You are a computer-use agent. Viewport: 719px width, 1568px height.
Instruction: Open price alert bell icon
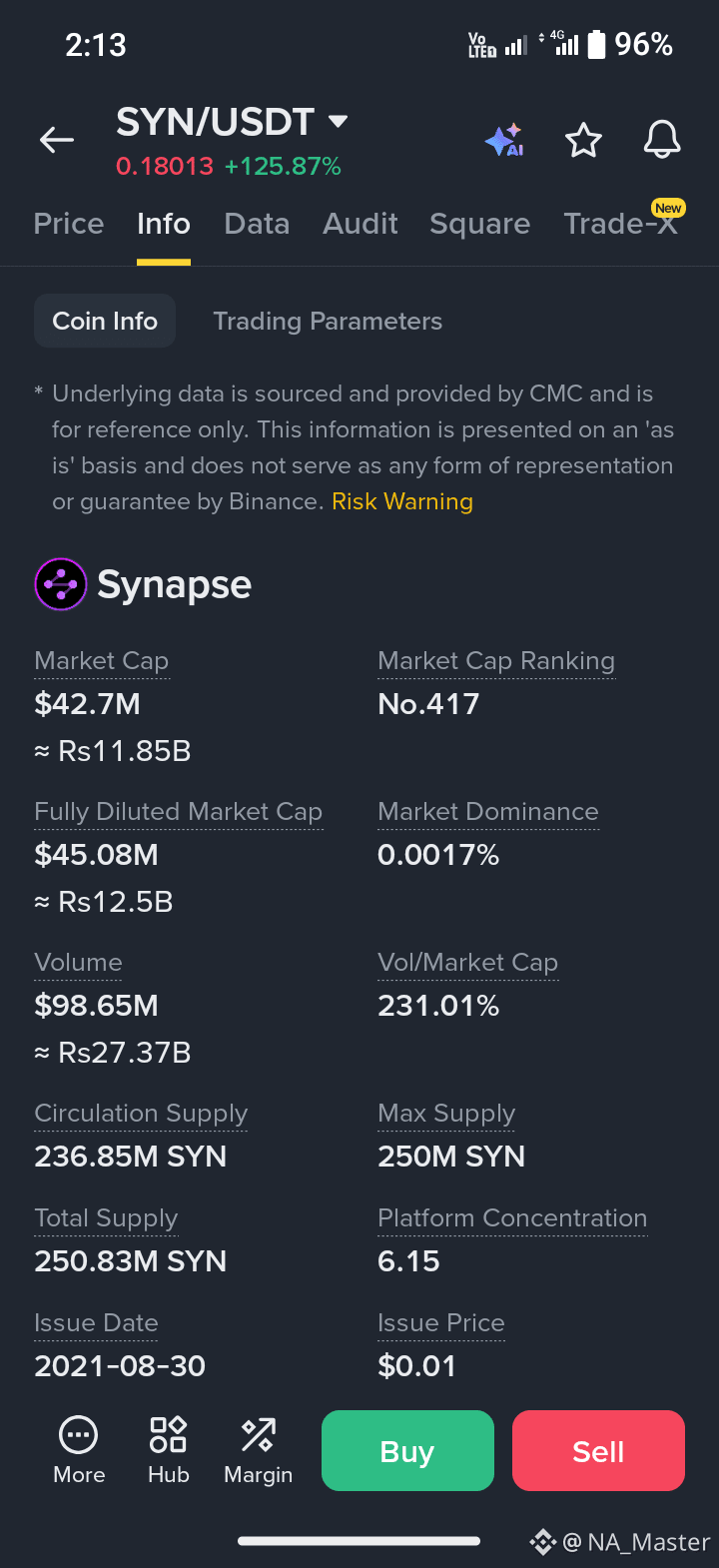click(x=662, y=140)
